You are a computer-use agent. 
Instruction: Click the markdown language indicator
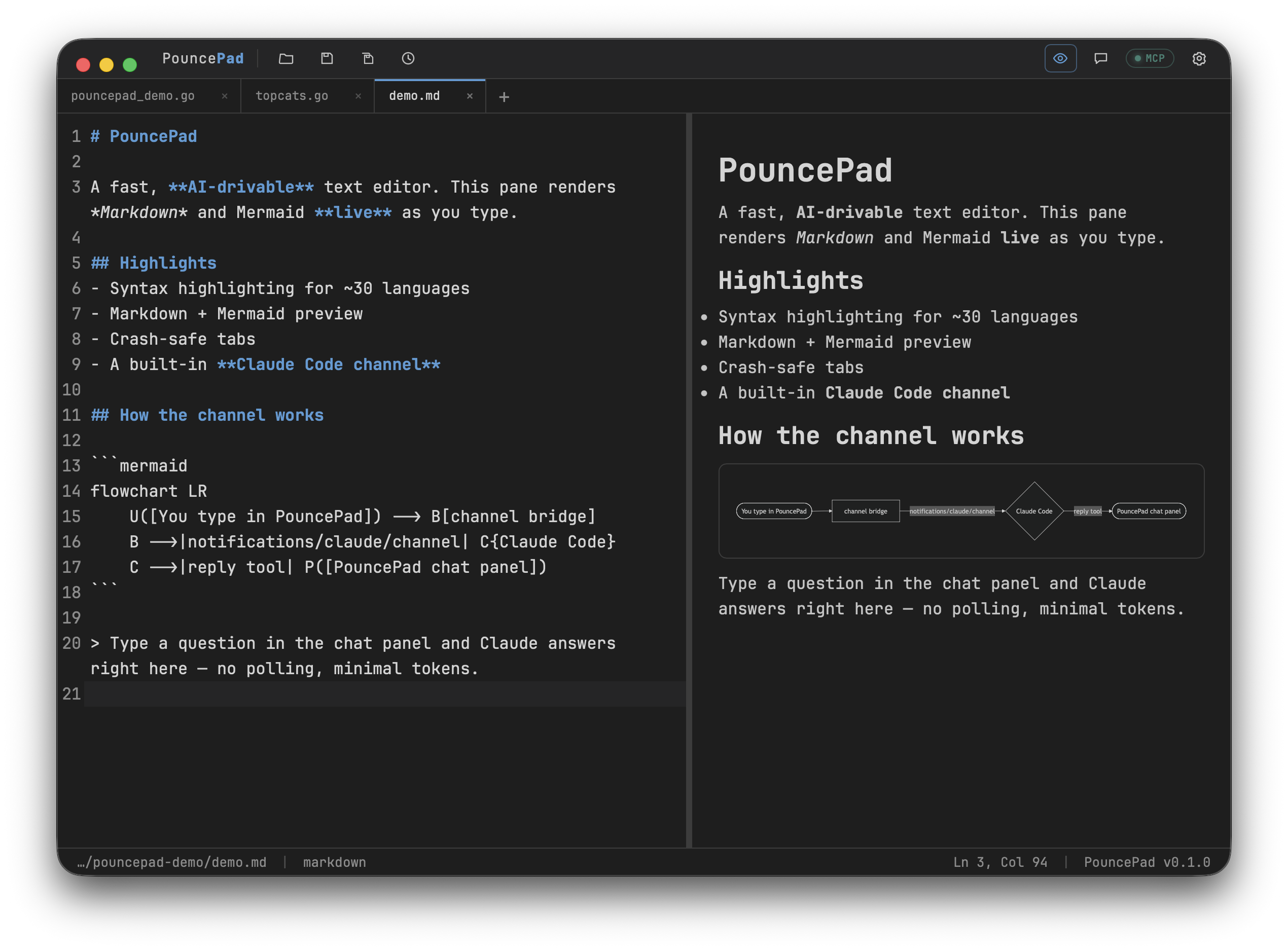pyautogui.click(x=335, y=862)
